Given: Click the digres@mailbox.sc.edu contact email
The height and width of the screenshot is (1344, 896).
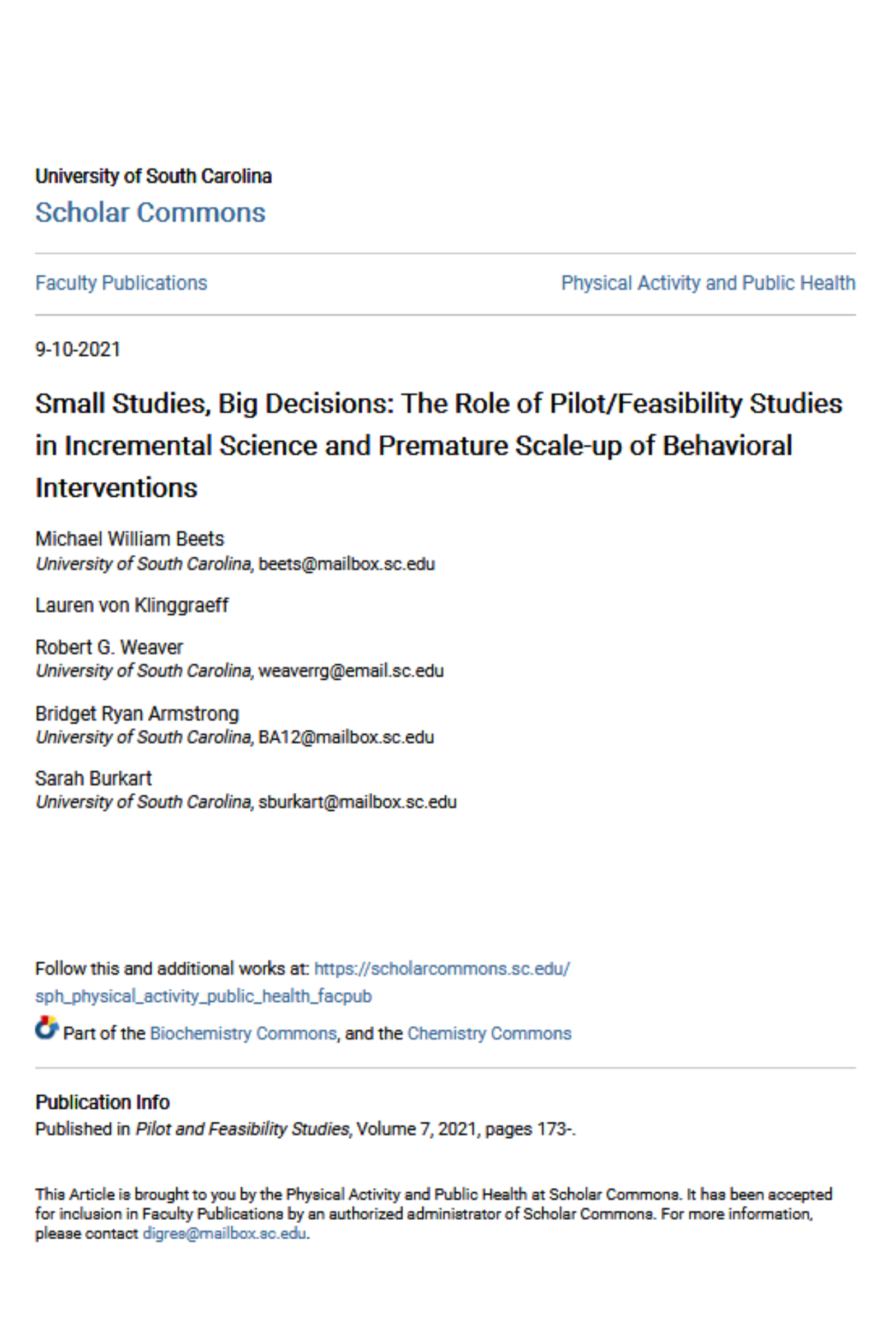Looking at the screenshot, I should tap(225, 1233).
